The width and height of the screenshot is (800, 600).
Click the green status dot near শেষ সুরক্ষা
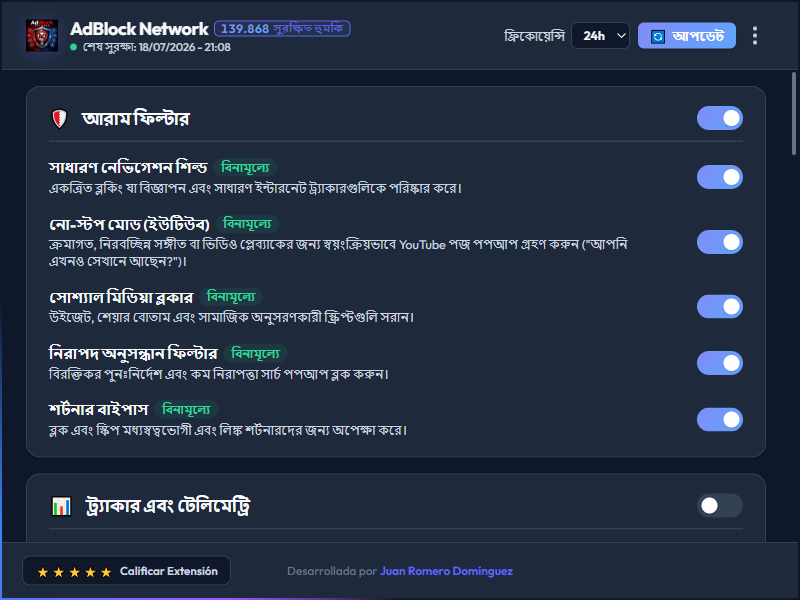coord(73,47)
